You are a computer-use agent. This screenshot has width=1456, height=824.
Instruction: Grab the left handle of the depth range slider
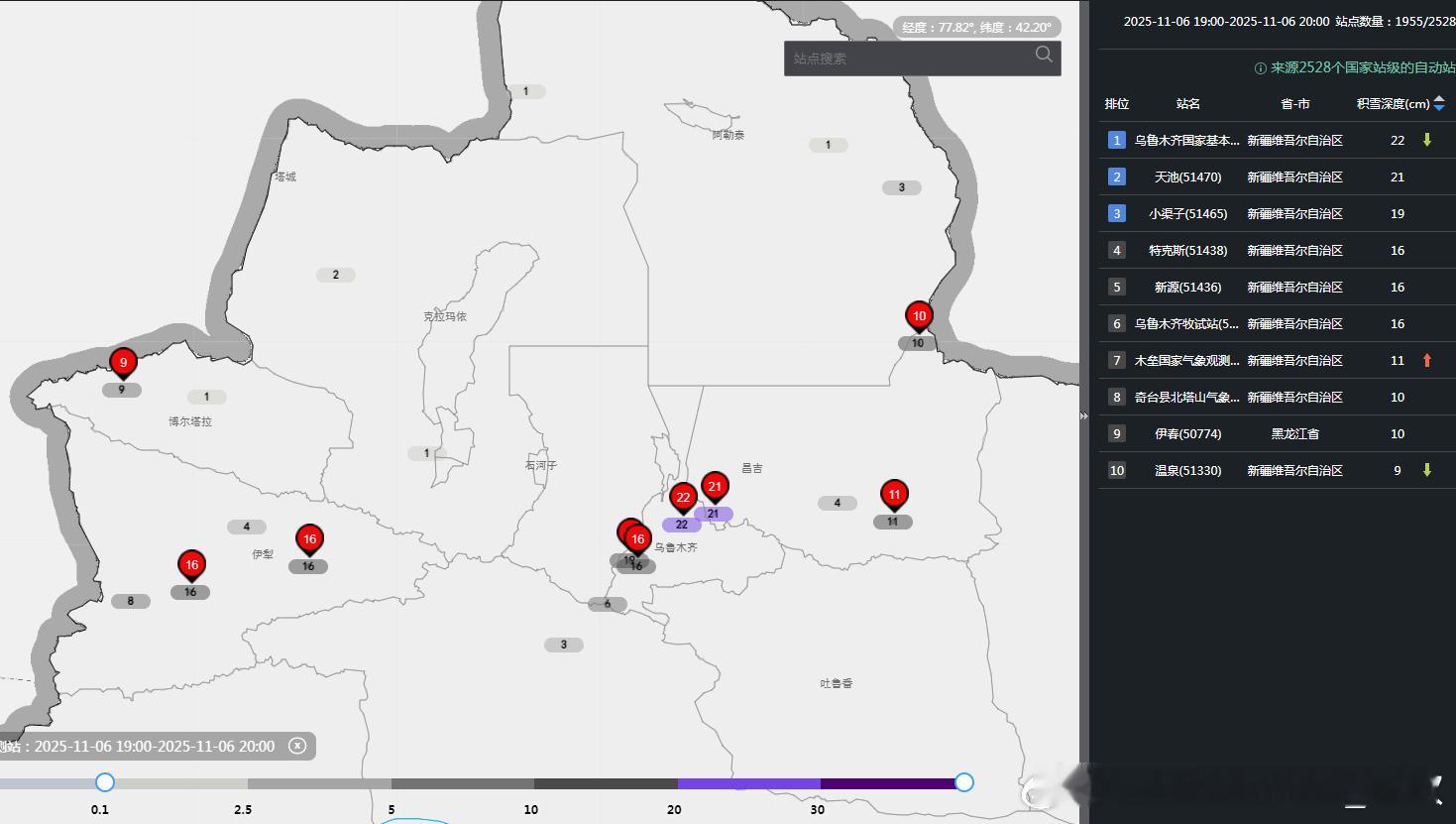[x=105, y=782]
